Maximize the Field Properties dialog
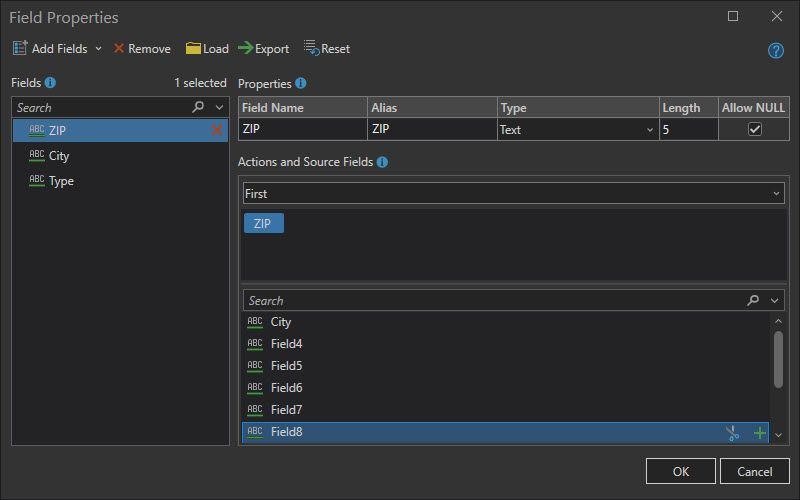 pyautogui.click(x=733, y=16)
